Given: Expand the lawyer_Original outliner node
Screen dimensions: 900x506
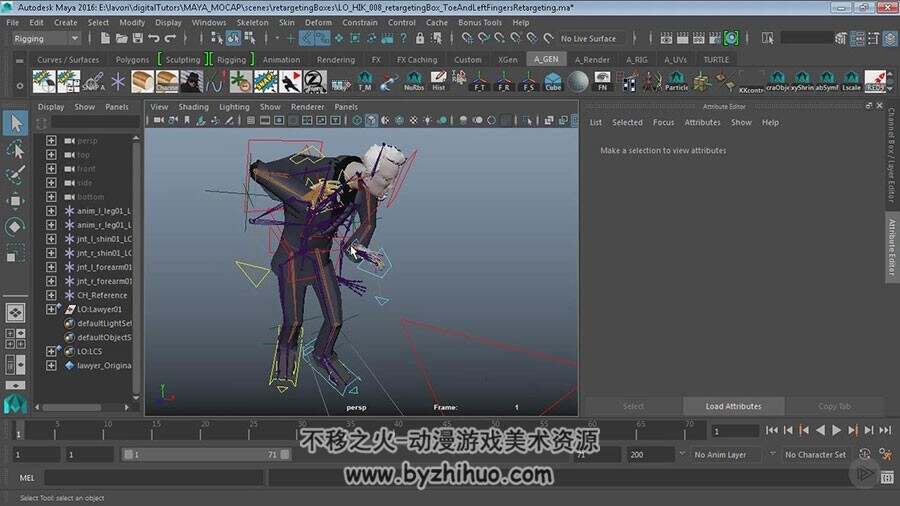Looking at the screenshot, I should (x=51, y=365).
